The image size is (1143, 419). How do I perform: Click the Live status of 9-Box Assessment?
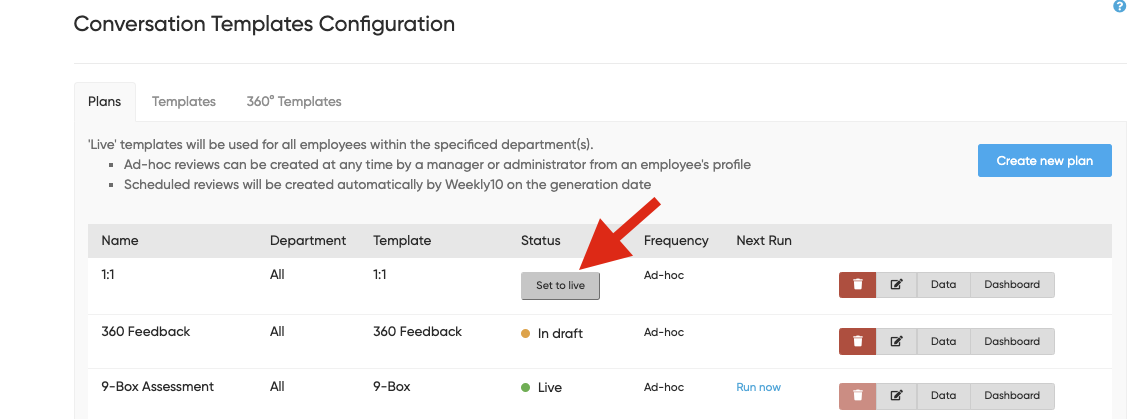click(x=542, y=388)
